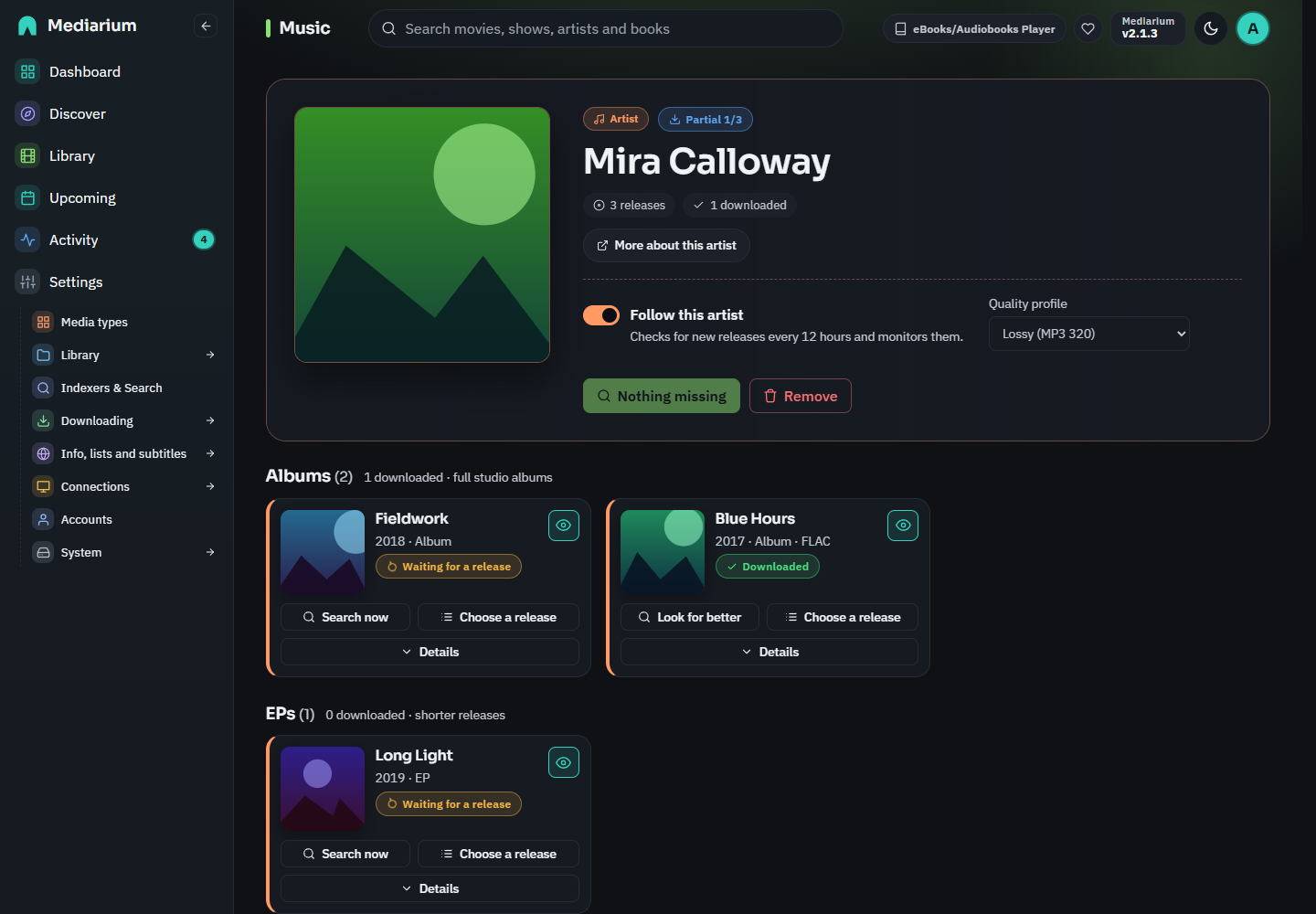Click the Library film icon in main nav

[28, 155]
